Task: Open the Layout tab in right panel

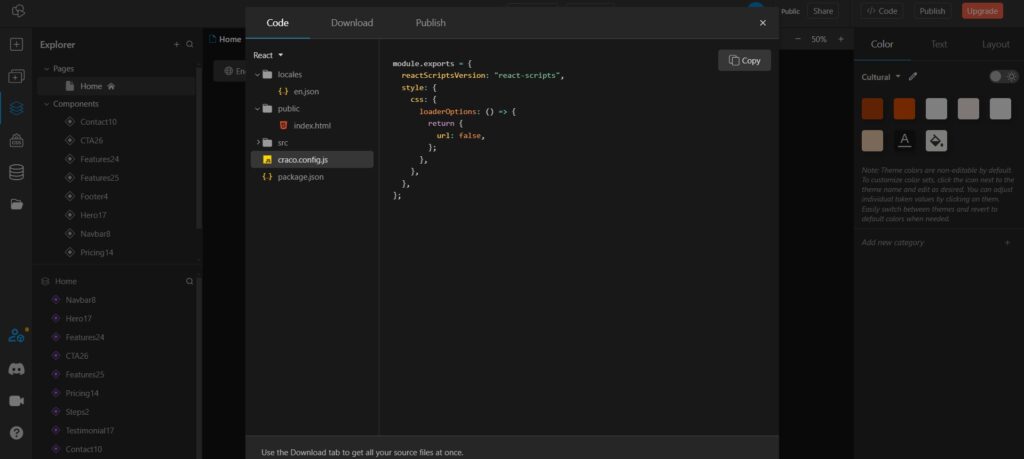Action: 996,44
